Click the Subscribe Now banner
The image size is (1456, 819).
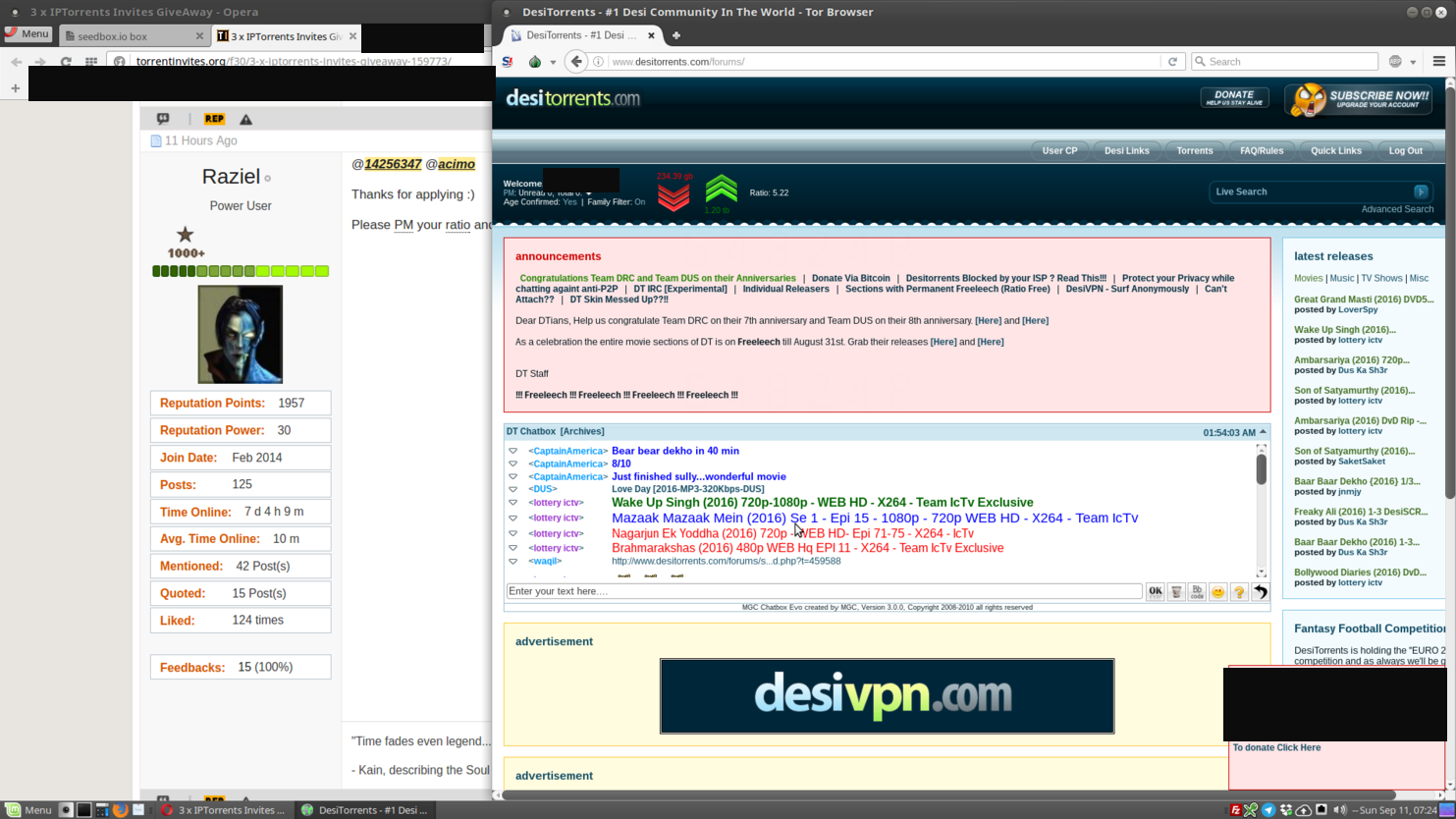pos(1359,100)
